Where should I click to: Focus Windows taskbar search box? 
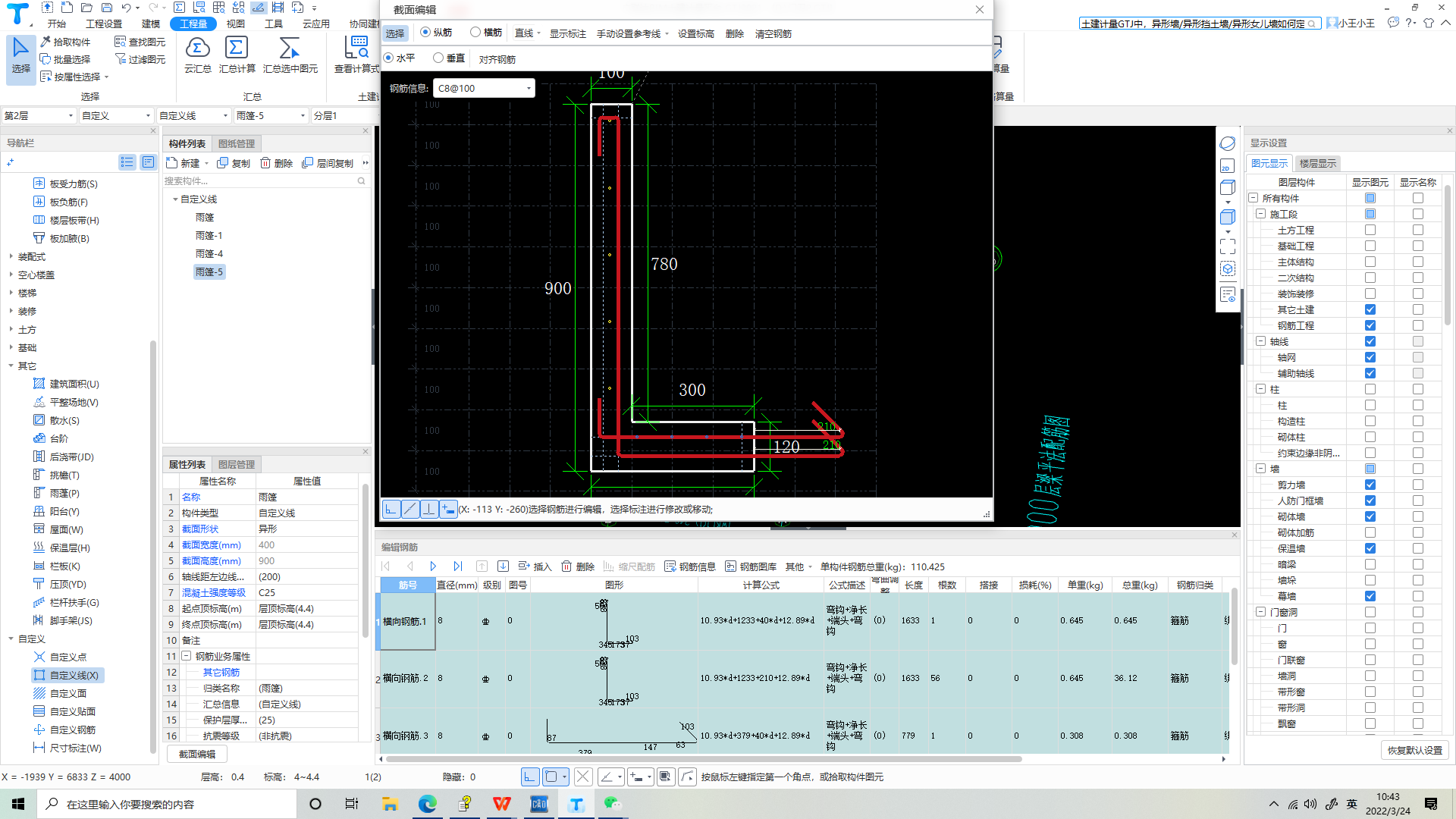click(165, 804)
